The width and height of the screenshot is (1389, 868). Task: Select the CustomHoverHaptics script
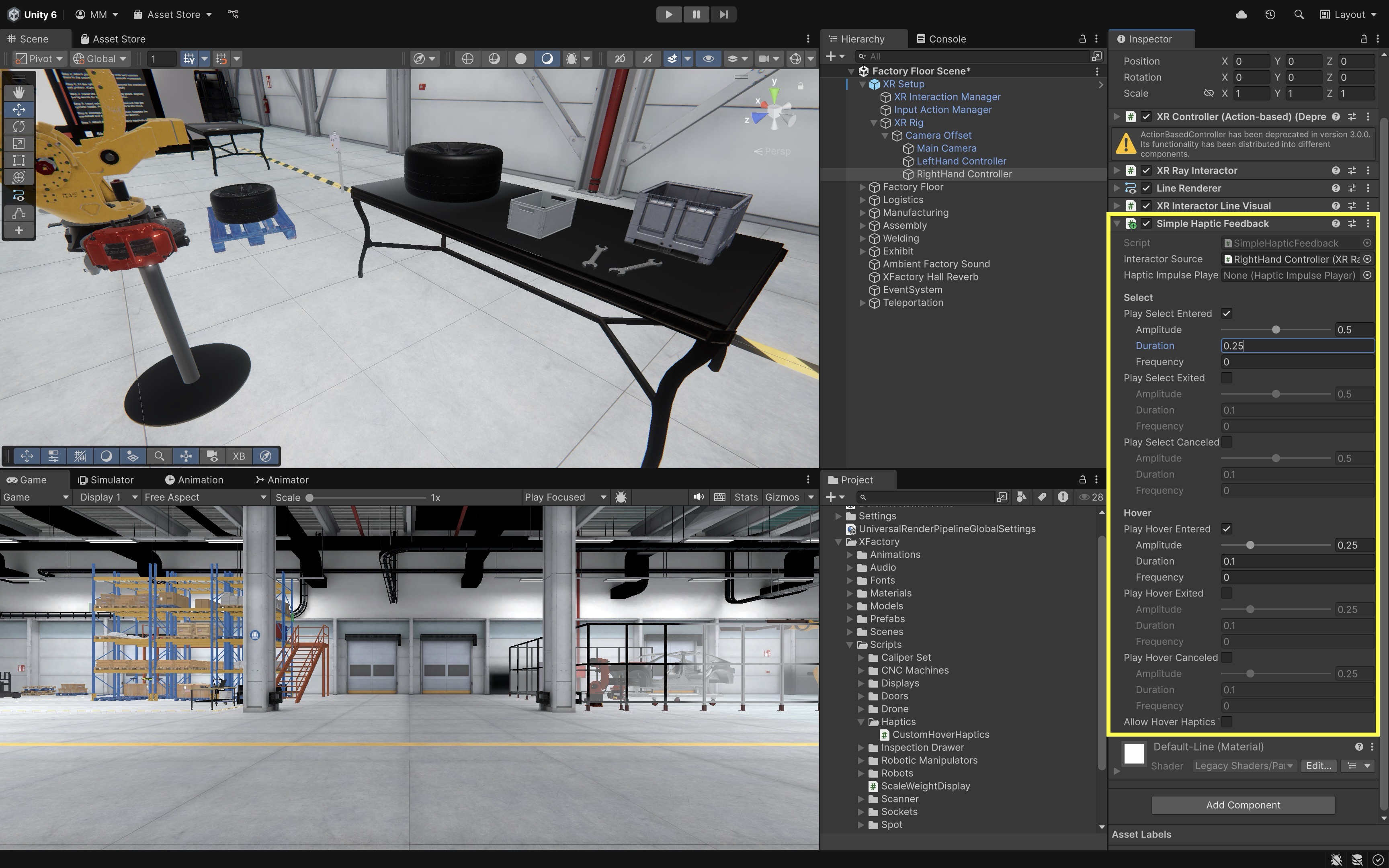click(941, 735)
